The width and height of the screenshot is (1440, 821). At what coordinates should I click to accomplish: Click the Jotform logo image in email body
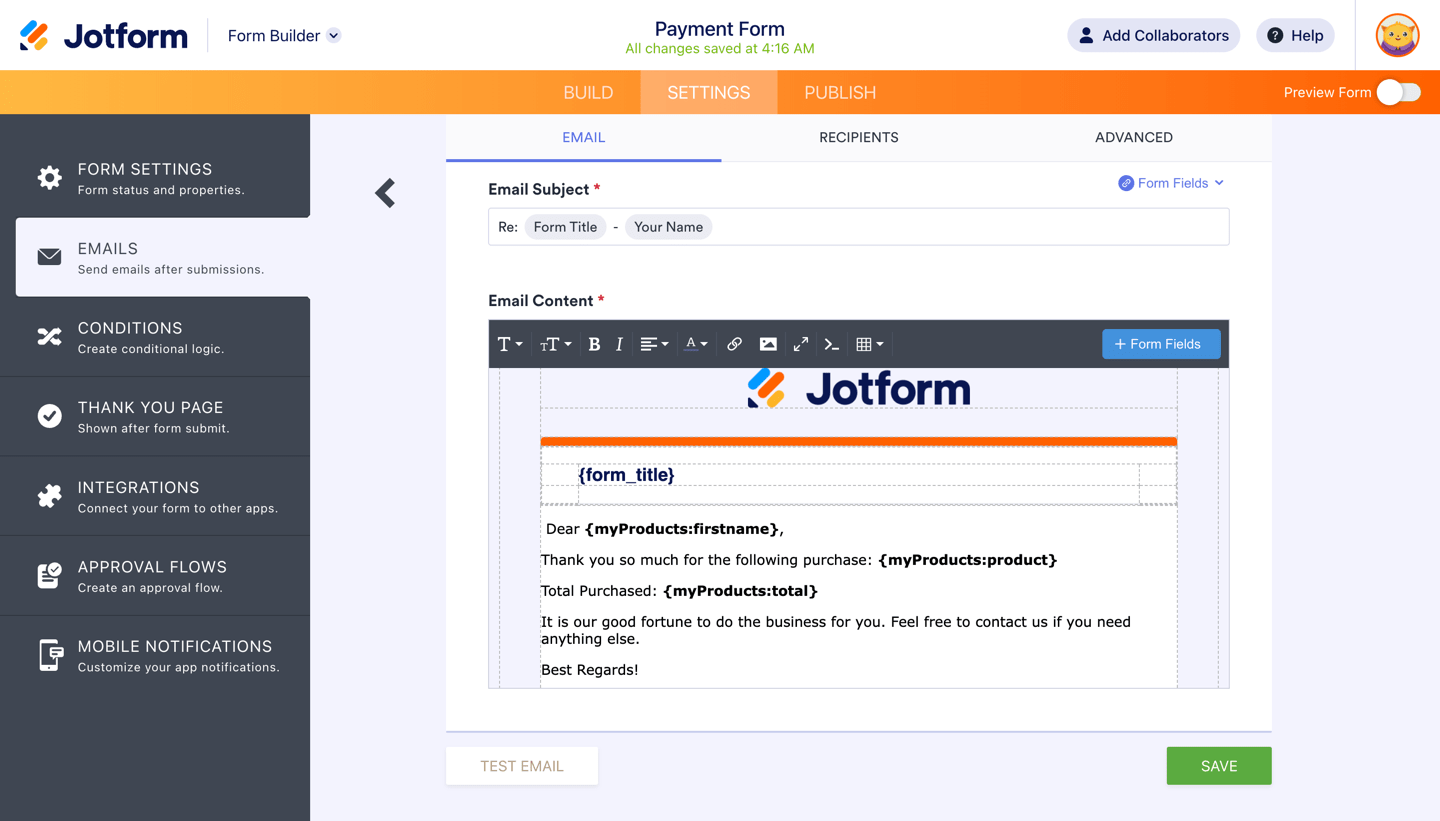(x=859, y=388)
